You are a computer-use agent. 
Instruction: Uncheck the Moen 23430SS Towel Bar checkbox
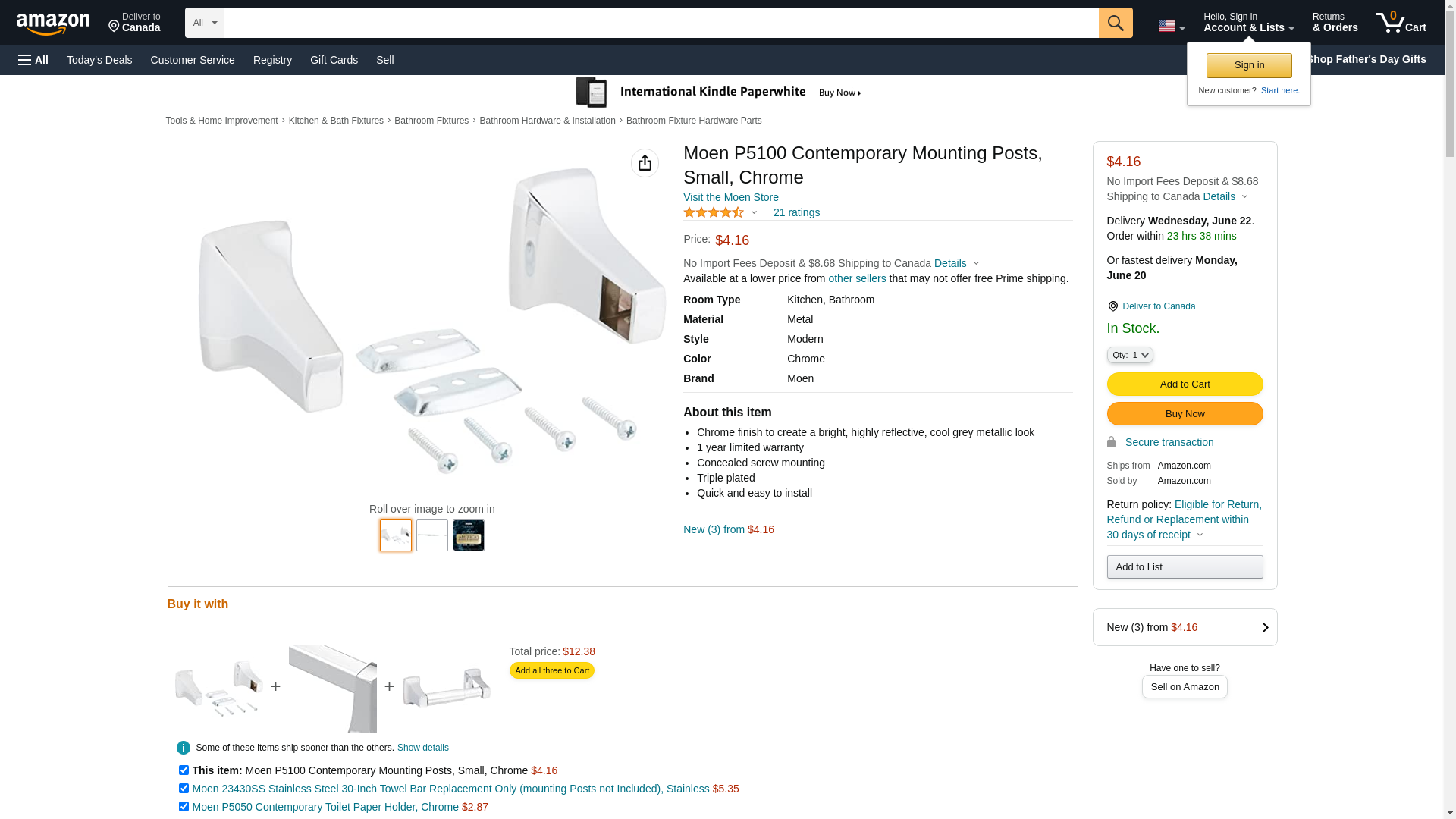point(184,789)
